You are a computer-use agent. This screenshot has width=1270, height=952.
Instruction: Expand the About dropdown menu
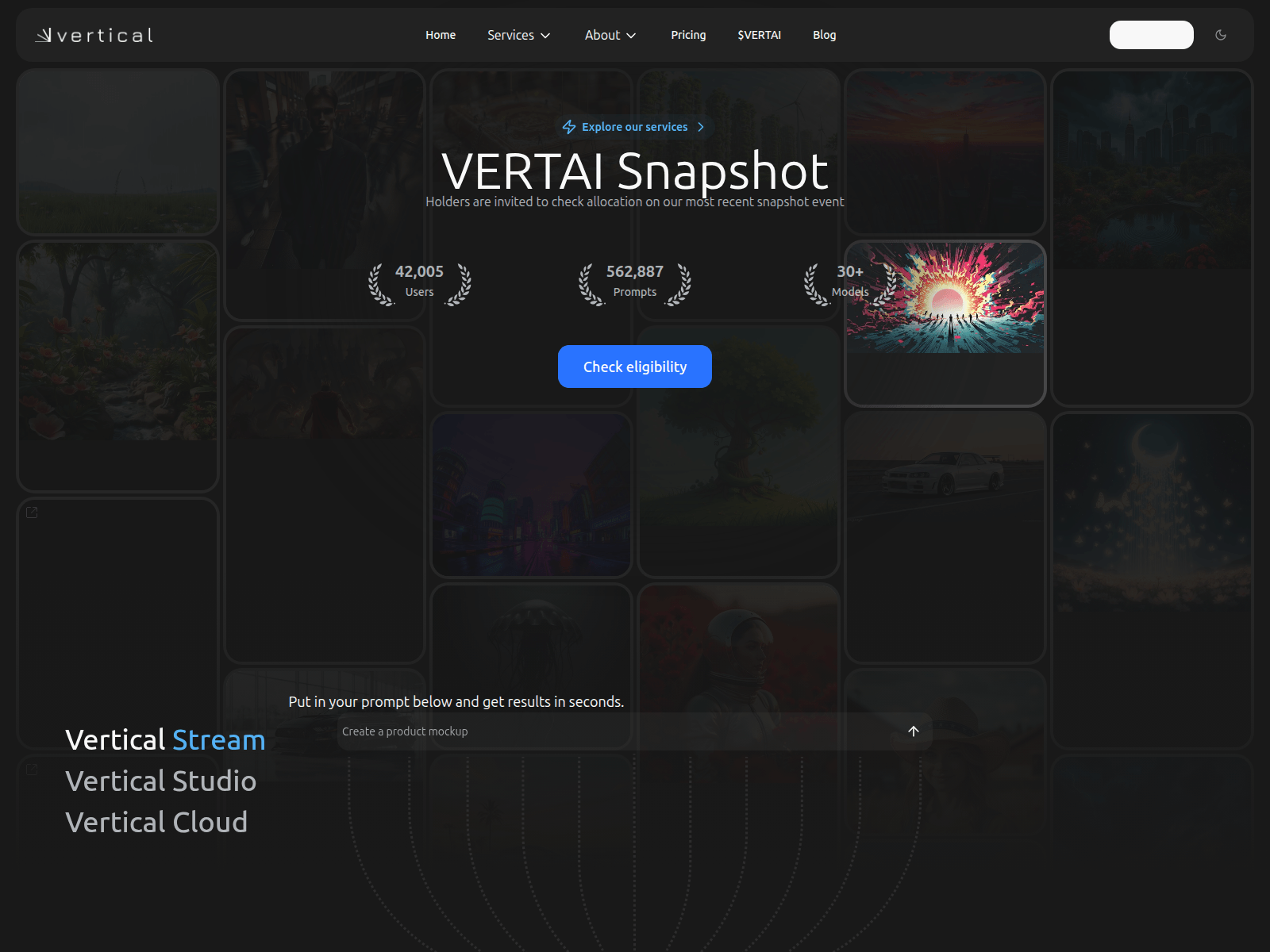click(610, 35)
